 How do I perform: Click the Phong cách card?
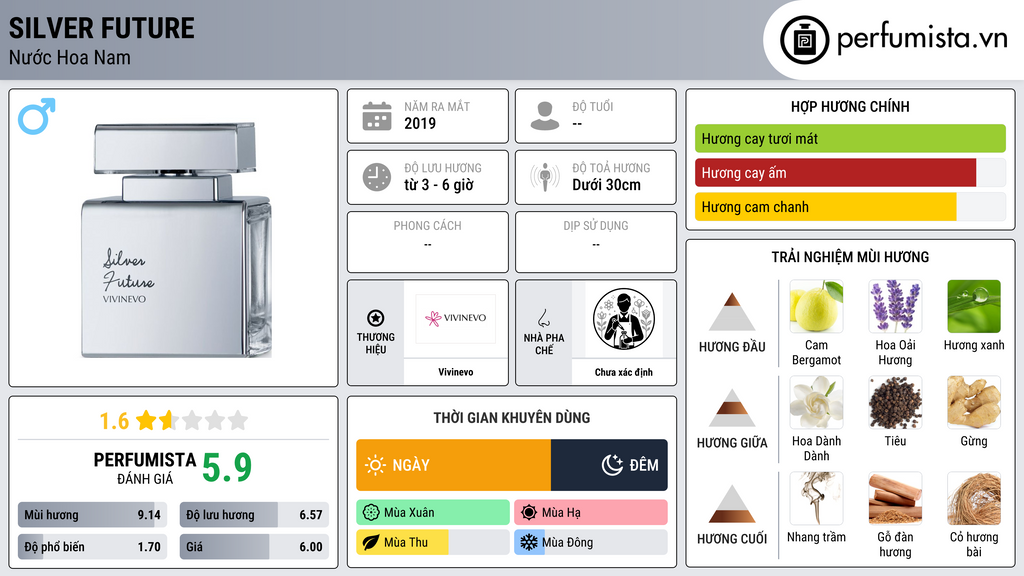(x=428, y=242)
